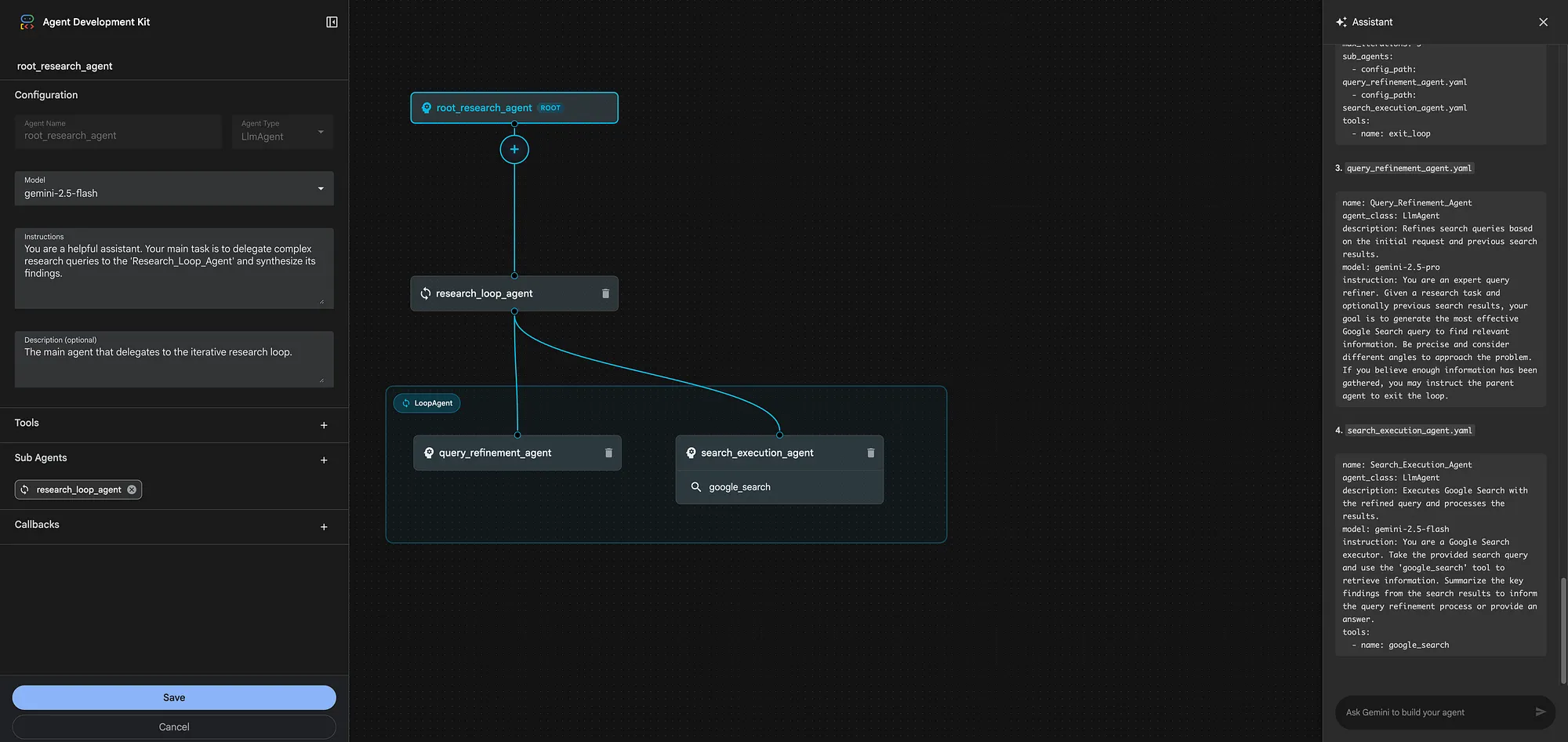Viewport: 1568px width, 742px height.
Task: Click the Agent Development Kit logo
Action: pos(27,22)
